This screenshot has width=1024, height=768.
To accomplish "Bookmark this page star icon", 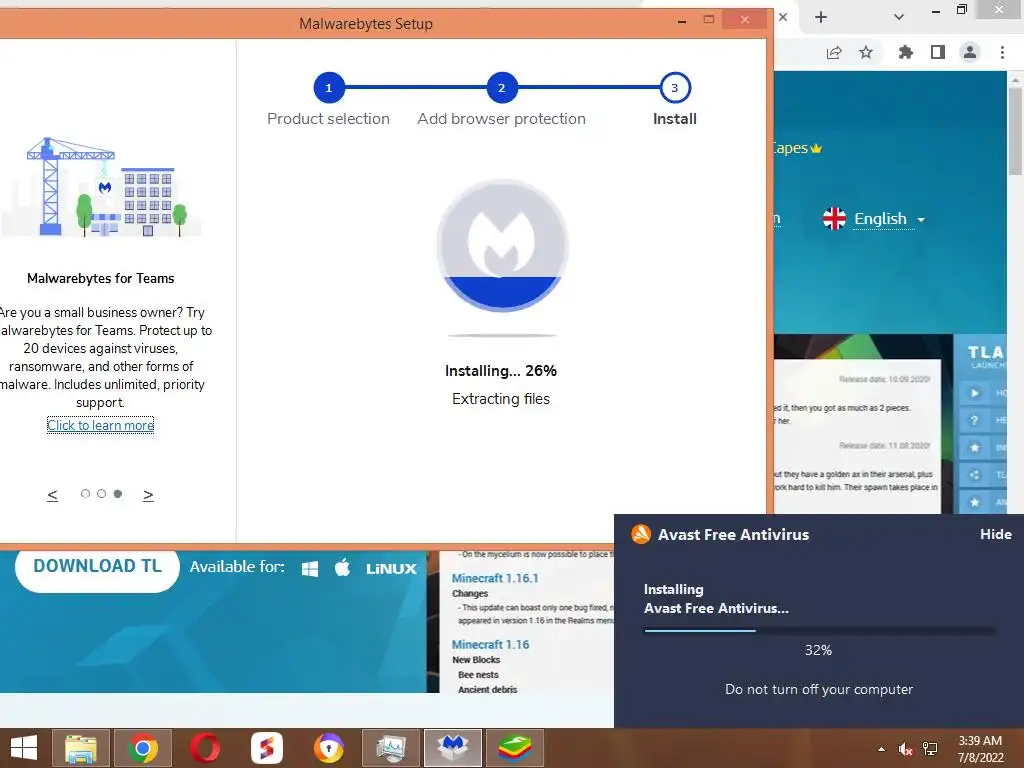I will (866, 52).
